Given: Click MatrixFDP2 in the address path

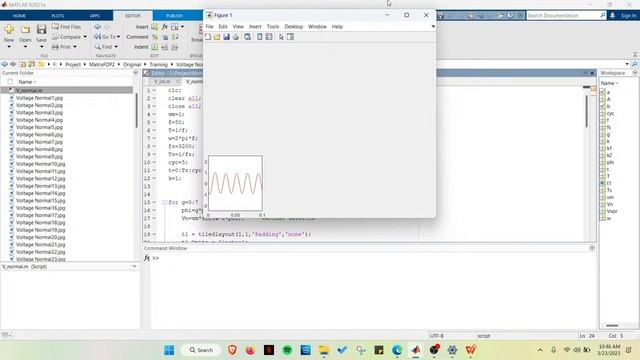Looking at the screenshot, I should click(x=102, y=64).
